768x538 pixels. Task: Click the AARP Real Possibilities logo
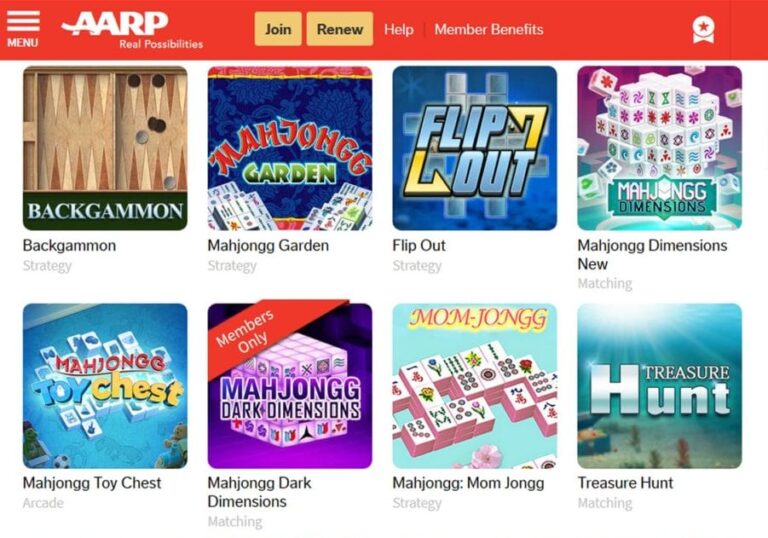(132, 30)
